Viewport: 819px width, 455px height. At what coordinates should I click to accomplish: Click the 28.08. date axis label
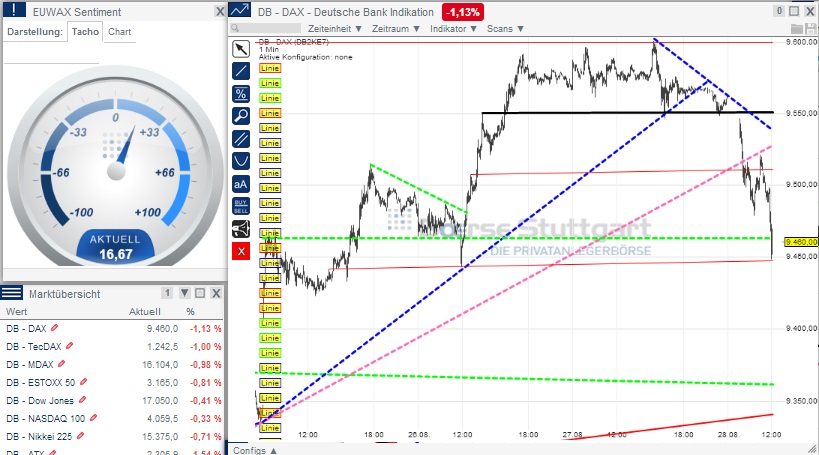point(728,435)
